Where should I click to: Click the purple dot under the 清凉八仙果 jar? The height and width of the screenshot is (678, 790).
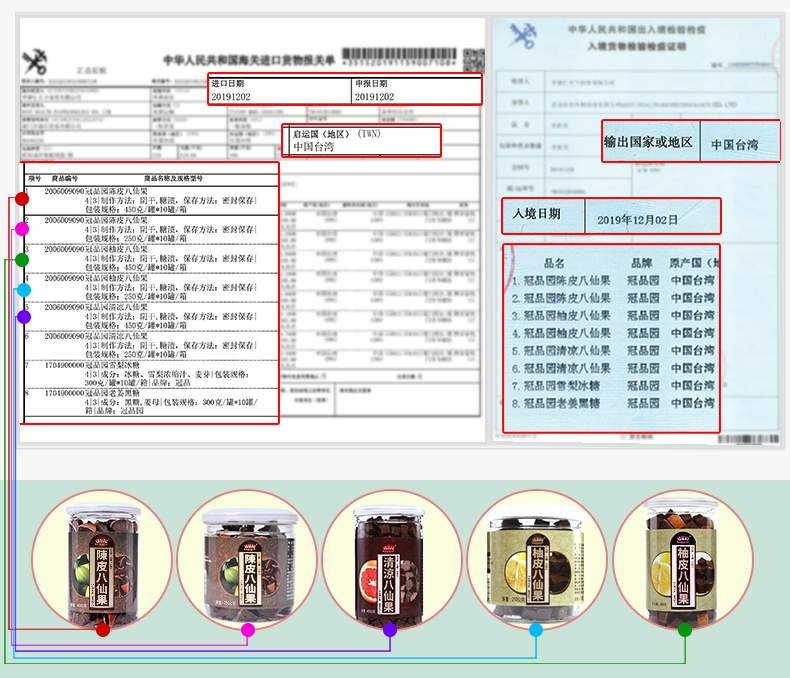click(x=389, y=629)
